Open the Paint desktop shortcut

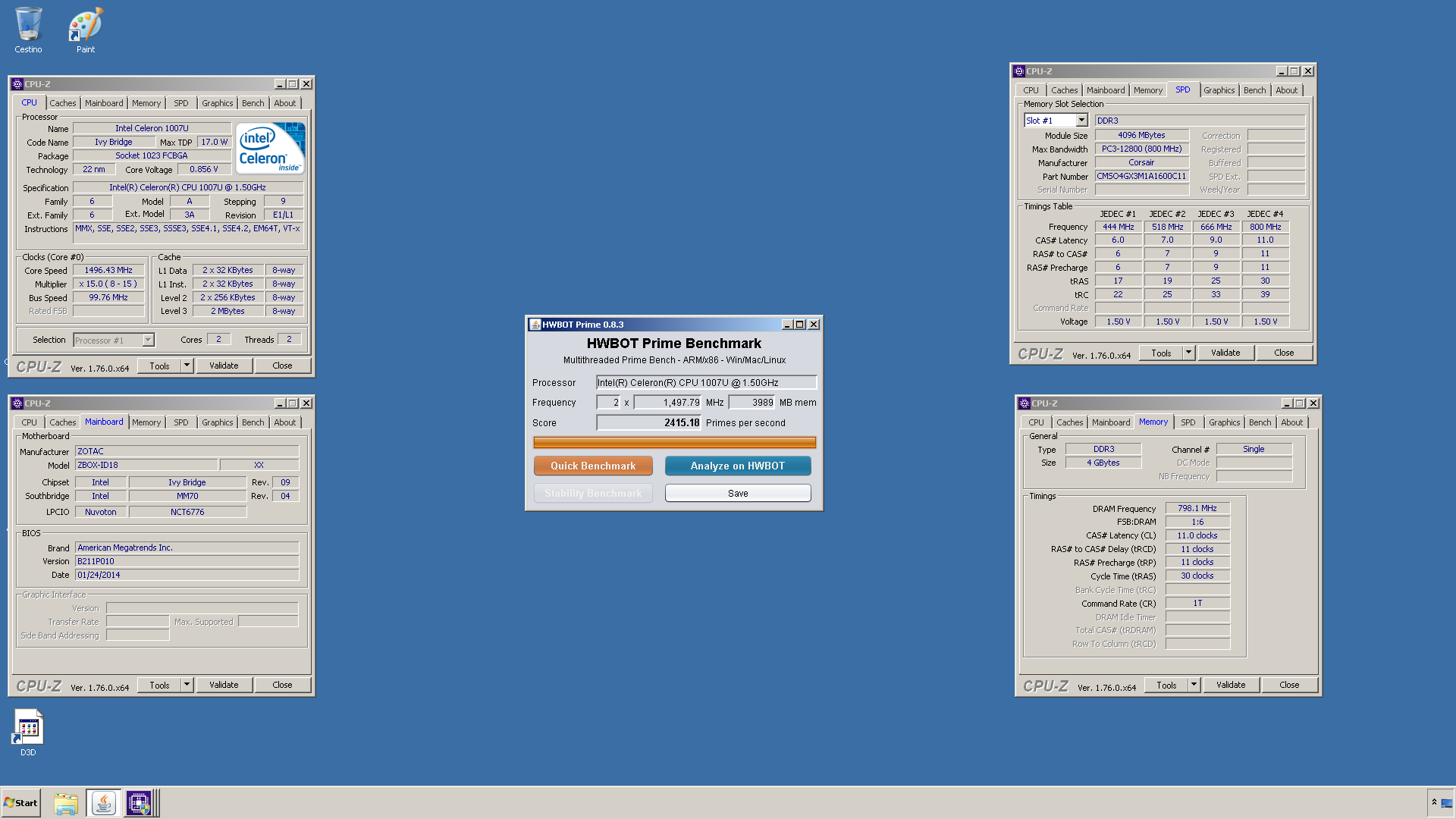pos(86,30)
